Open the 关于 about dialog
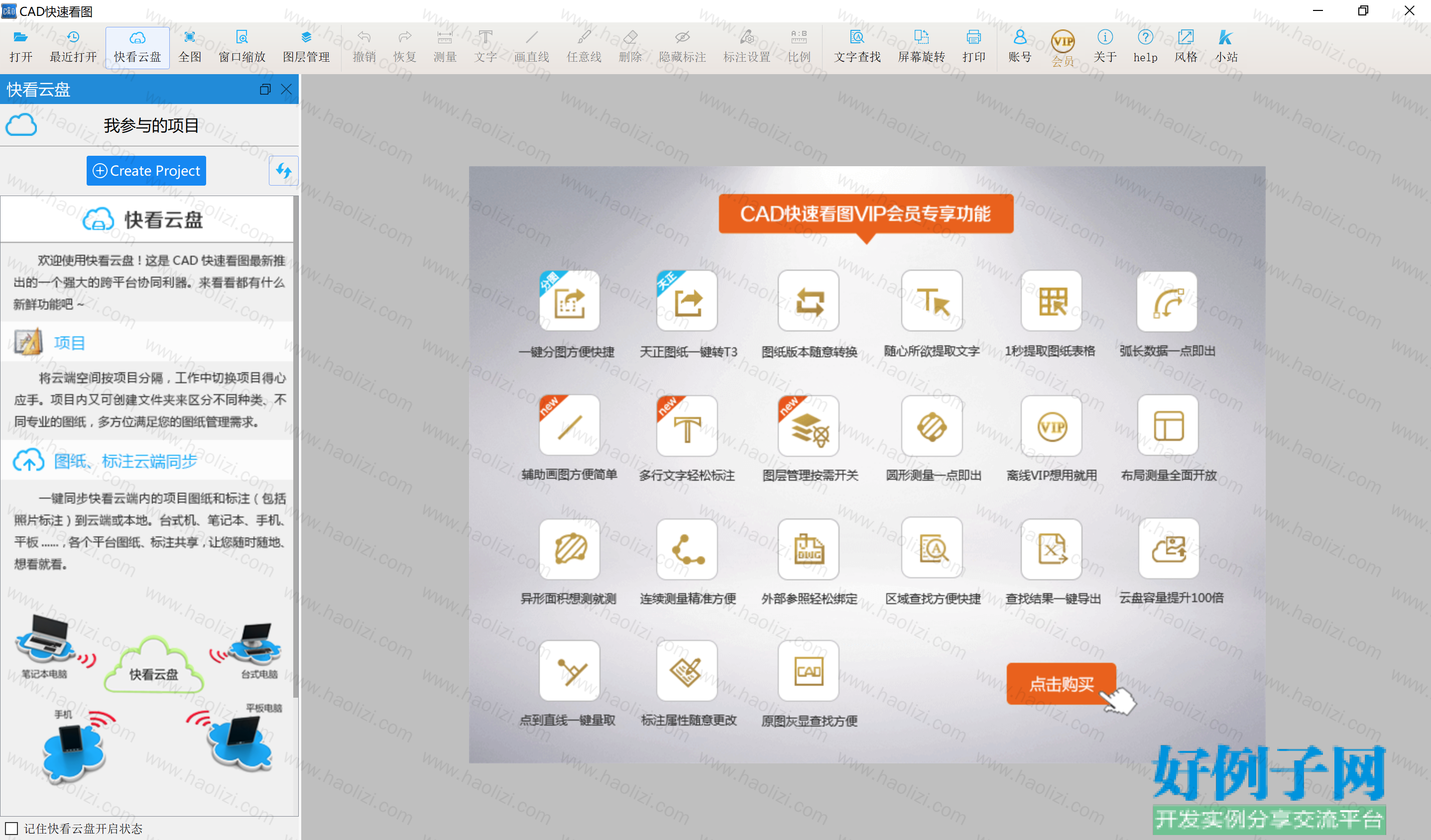The width and height of the screenshot is (1431, 840). pyautogui.click(x=1104, y=47)
